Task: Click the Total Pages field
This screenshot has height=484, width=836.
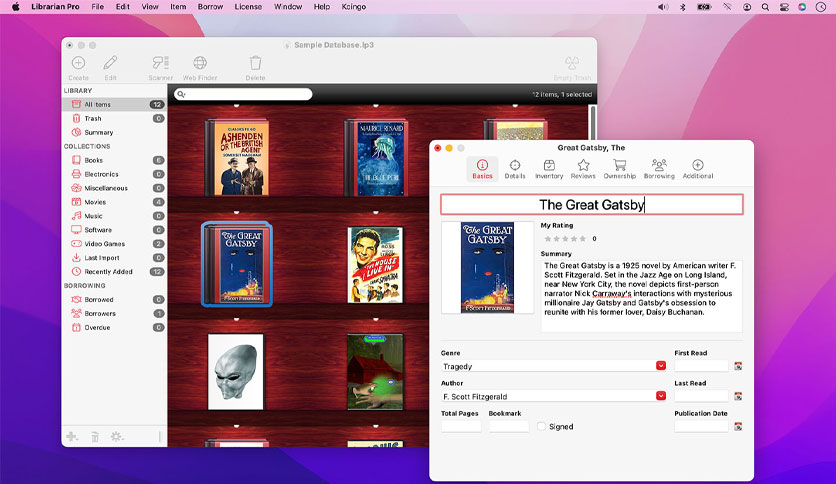Action: tap(461, 426)
